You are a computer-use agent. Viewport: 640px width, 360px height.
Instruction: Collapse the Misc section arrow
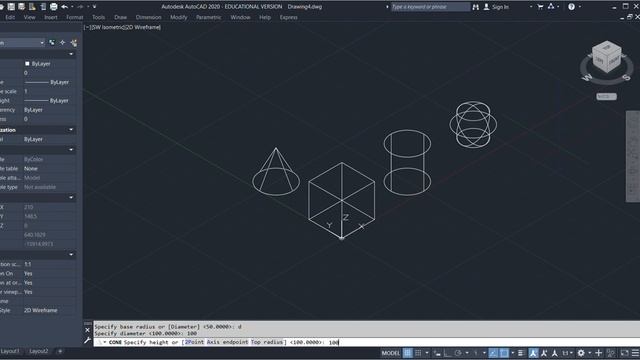click(x=71, y=255)
